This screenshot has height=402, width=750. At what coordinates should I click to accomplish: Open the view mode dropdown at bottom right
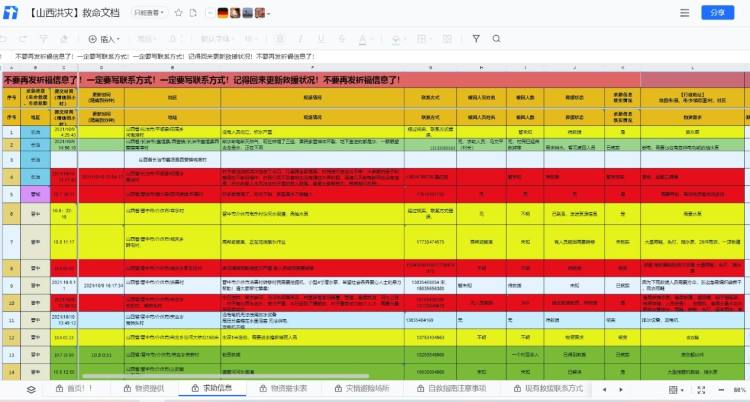678,388
